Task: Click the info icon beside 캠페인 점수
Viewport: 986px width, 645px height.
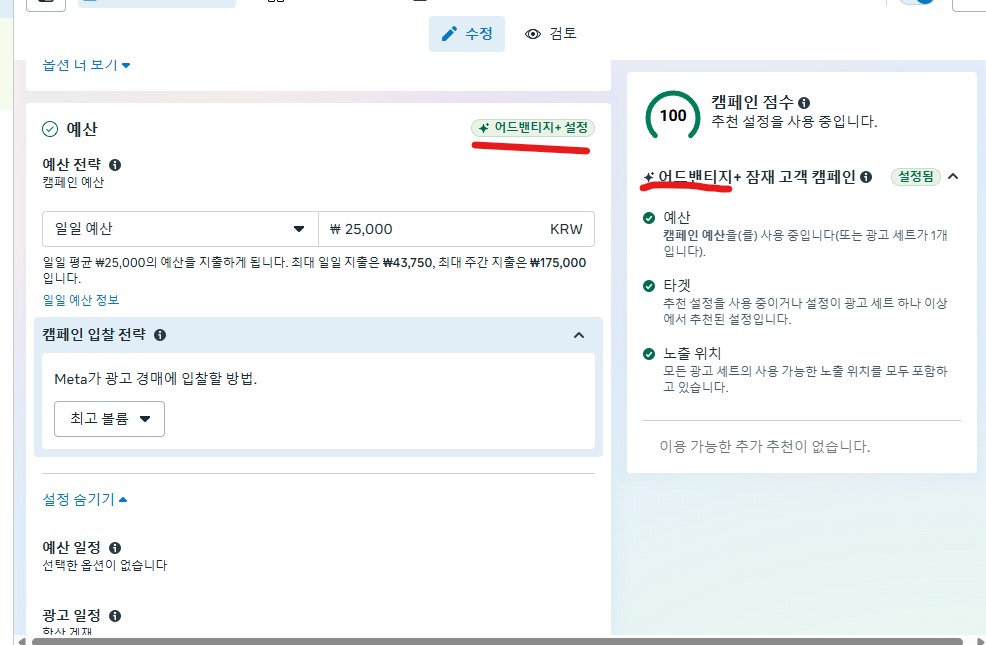Action: pos(804,103)
